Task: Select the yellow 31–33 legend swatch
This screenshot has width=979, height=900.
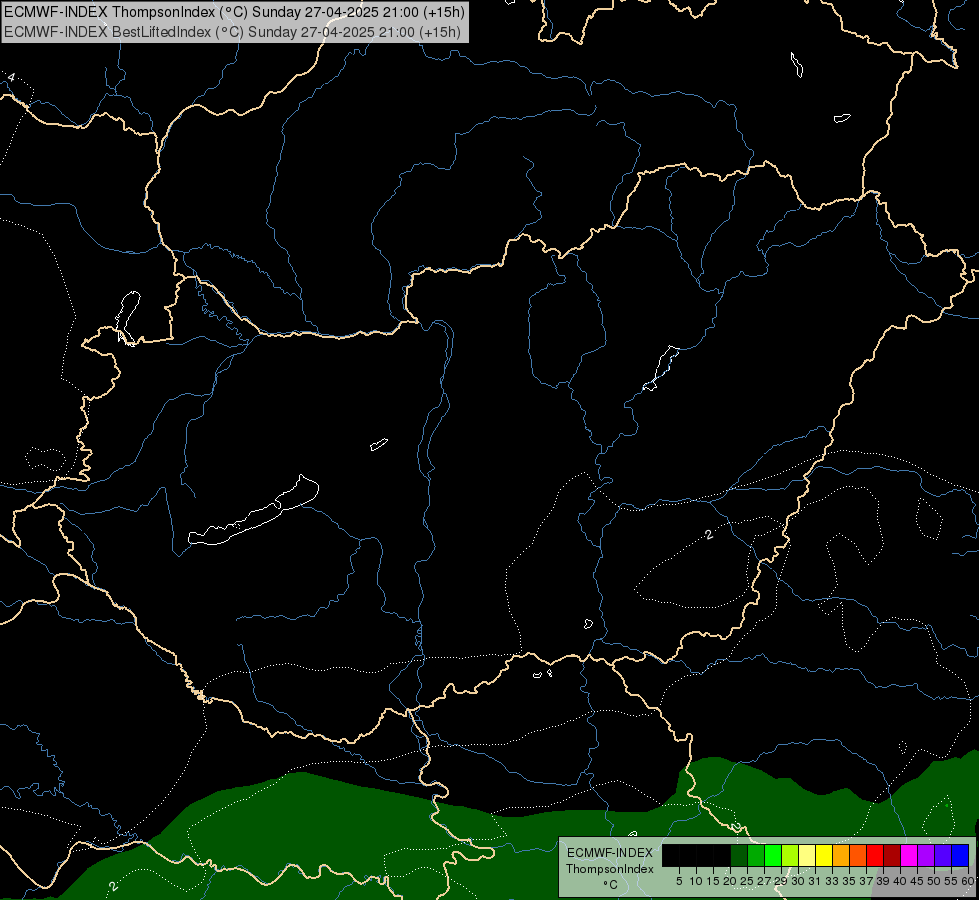Action: tap(824, 855)
